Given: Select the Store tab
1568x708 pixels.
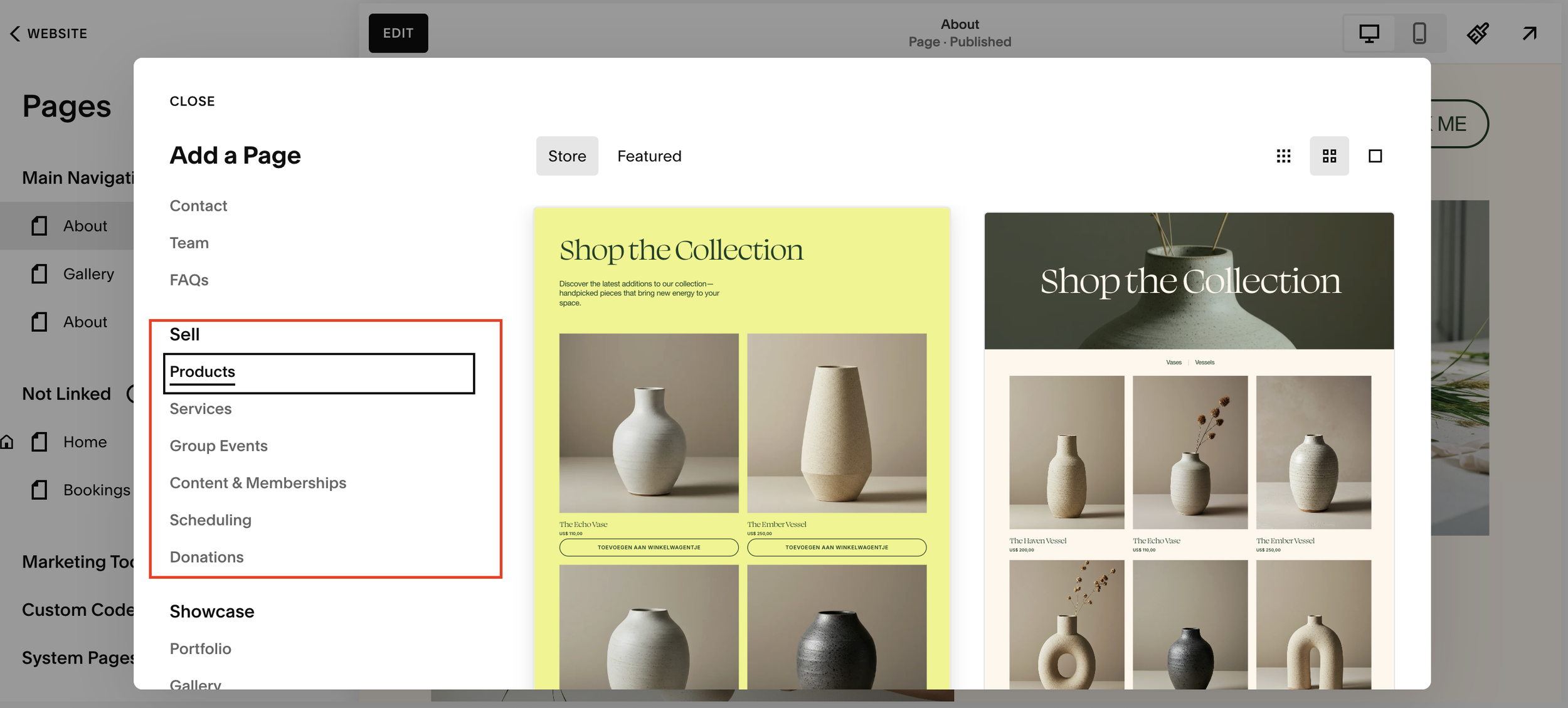Looking at the screenshot, I should click(x=566, y=156).
